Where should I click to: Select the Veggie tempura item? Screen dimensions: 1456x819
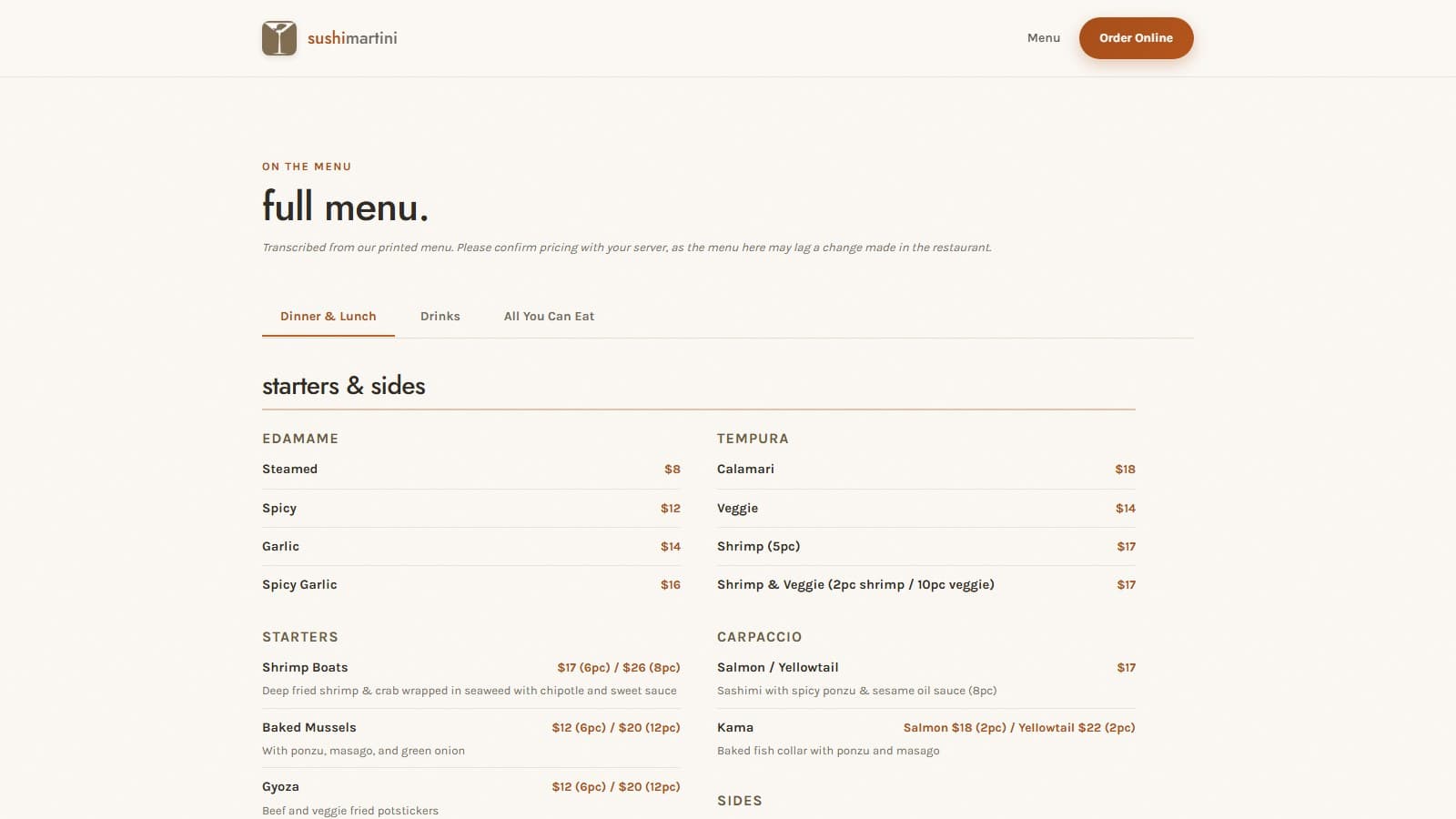pos(737,509)
